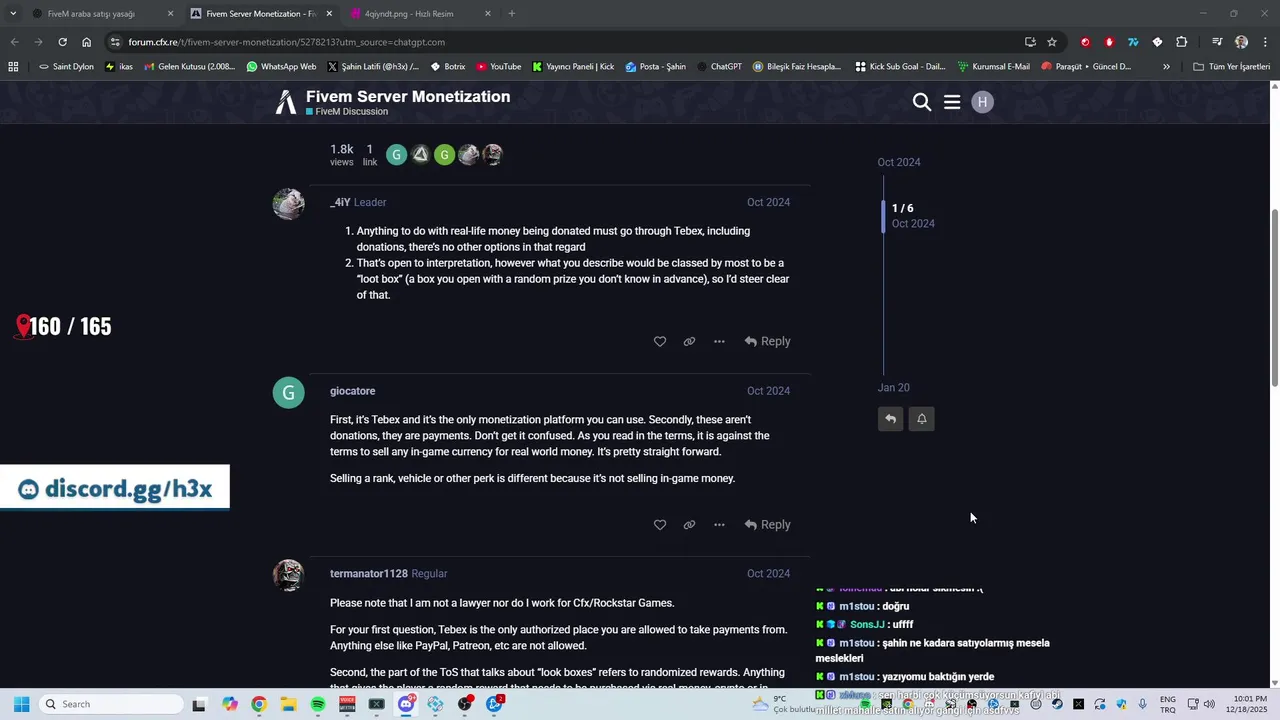Viewport: 1280px width, 720px height.
Task: Reload the page
Action: pyautogui.click(x=62, y=42)
